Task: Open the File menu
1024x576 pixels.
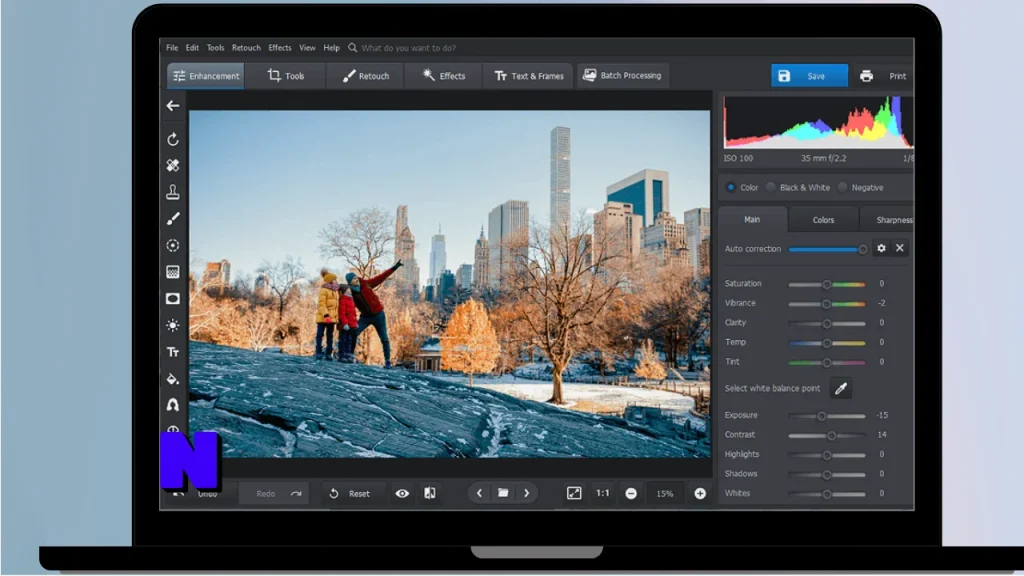Action: tap(172, 48)
